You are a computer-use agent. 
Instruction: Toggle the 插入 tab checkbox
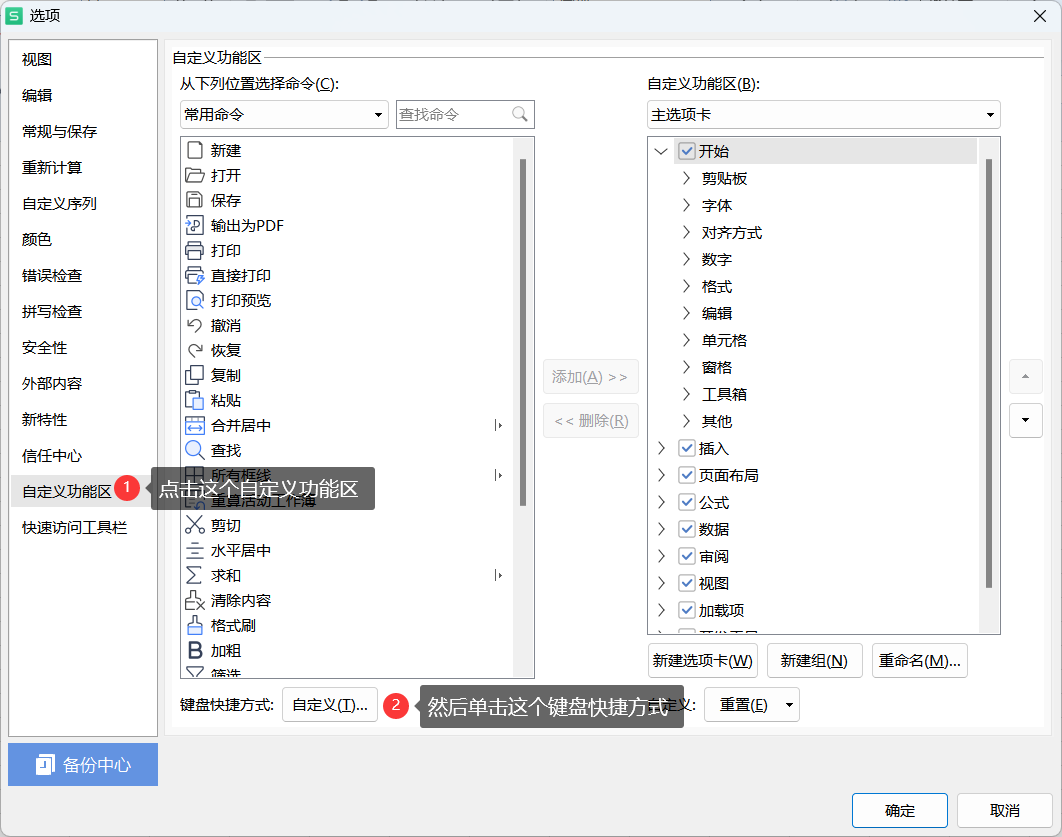tap(686, 448)
